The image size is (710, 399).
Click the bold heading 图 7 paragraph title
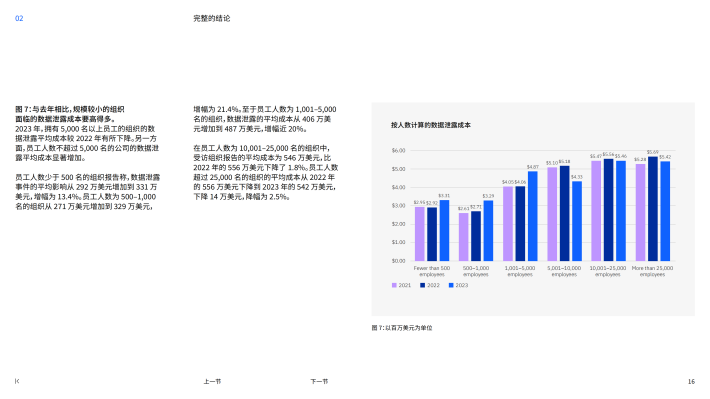(70, 114)
